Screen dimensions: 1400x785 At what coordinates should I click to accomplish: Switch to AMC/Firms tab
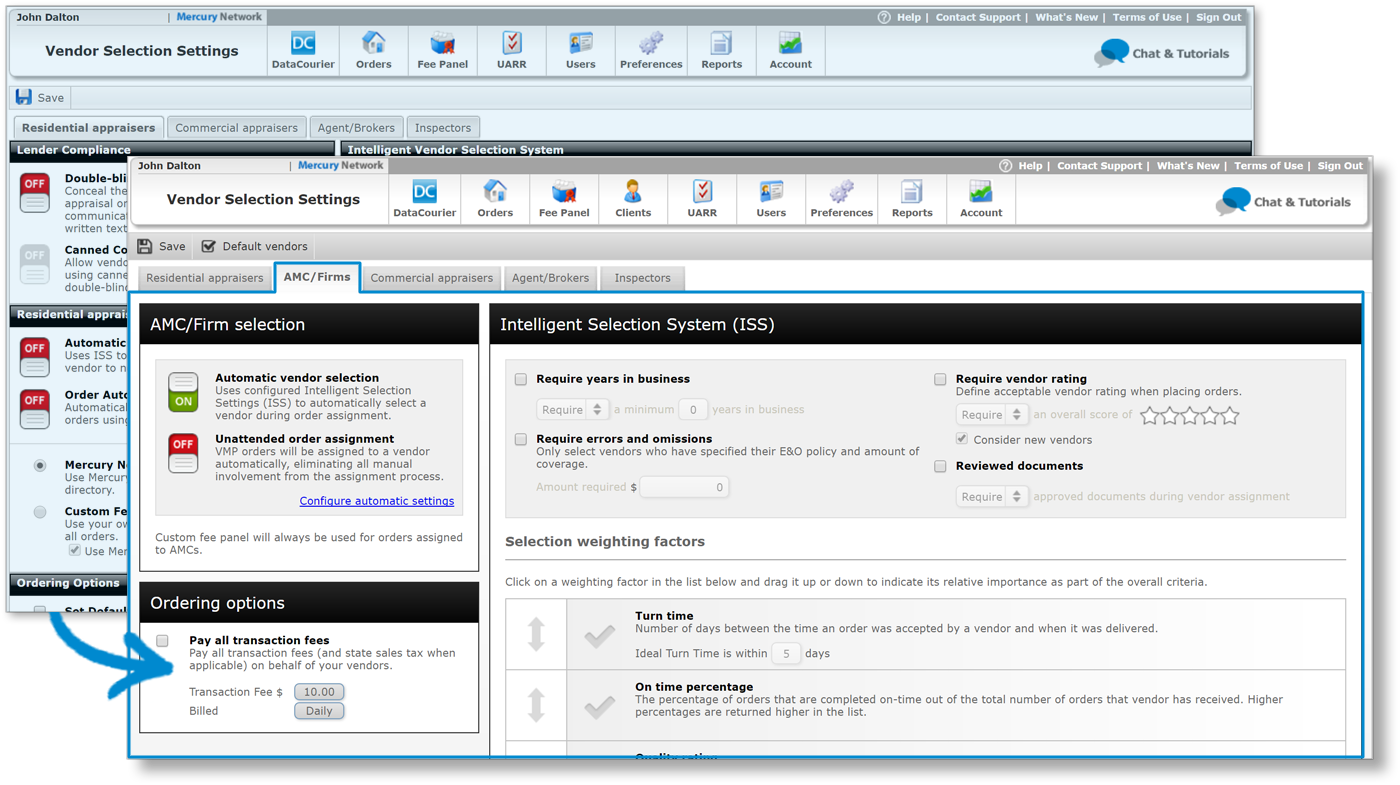317,277
